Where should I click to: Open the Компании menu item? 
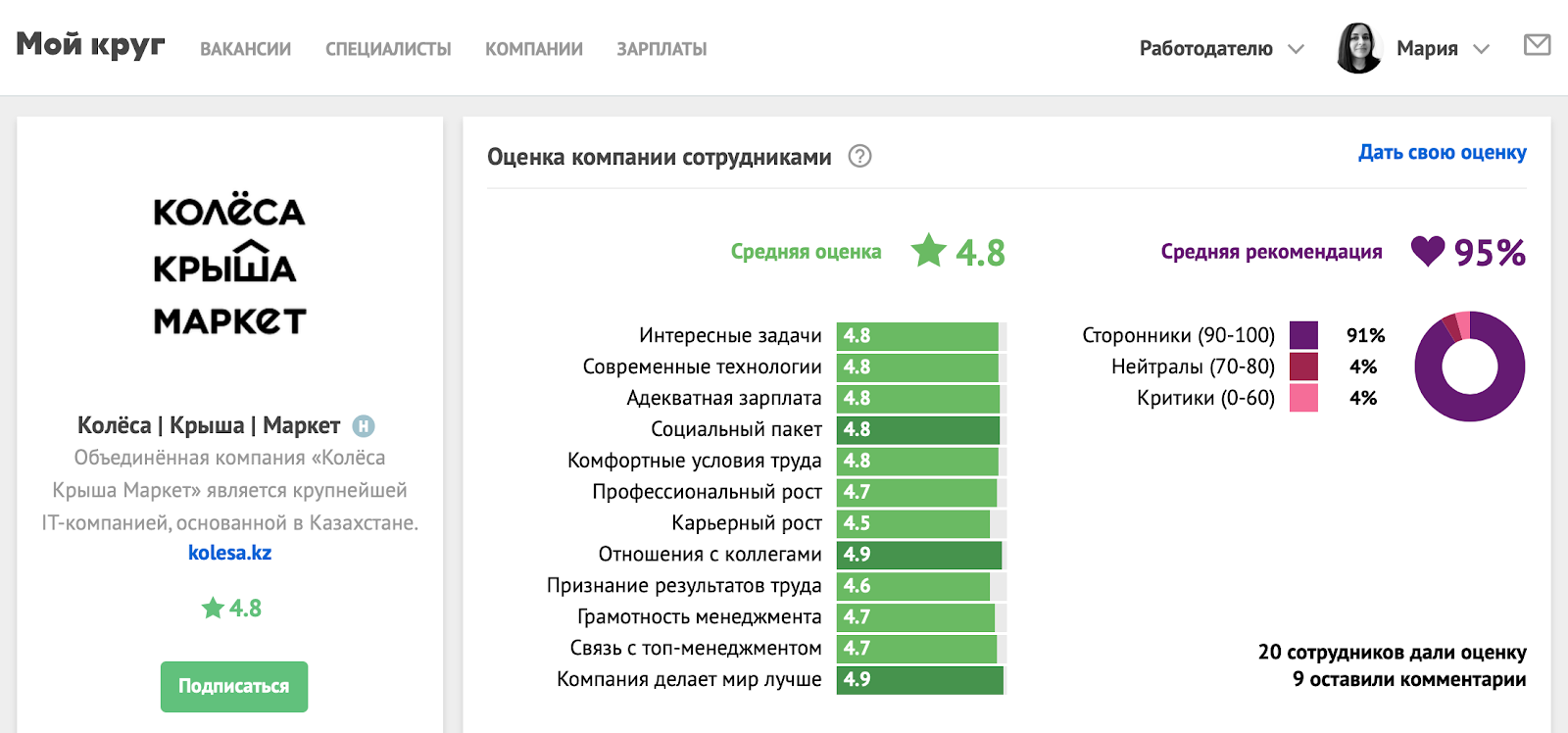(534, 49)
